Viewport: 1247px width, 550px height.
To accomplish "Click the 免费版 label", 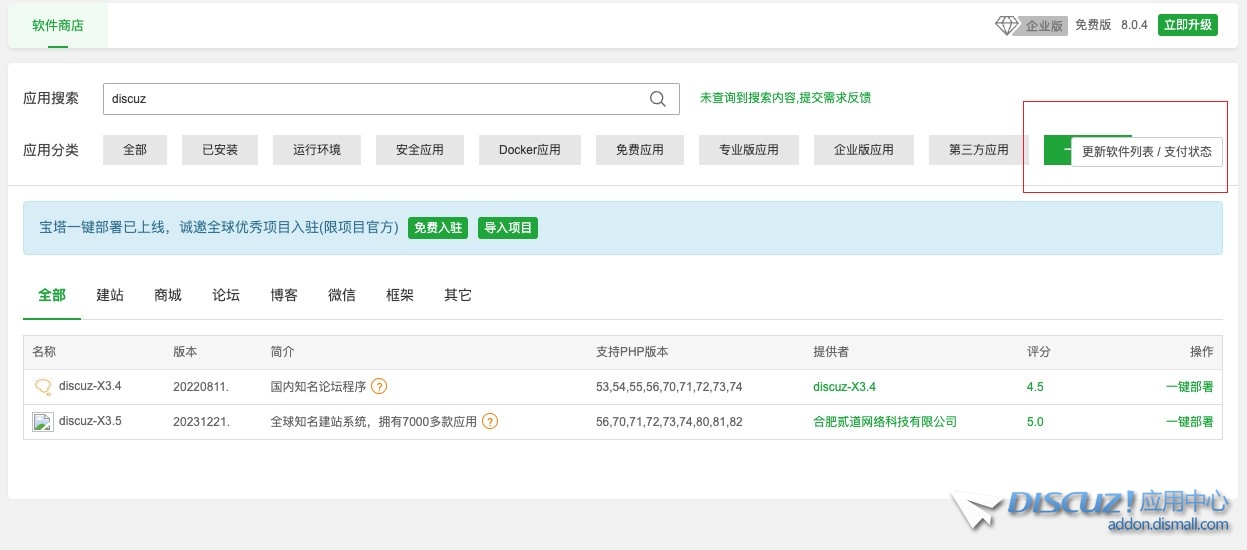I will pos(1093,25).
